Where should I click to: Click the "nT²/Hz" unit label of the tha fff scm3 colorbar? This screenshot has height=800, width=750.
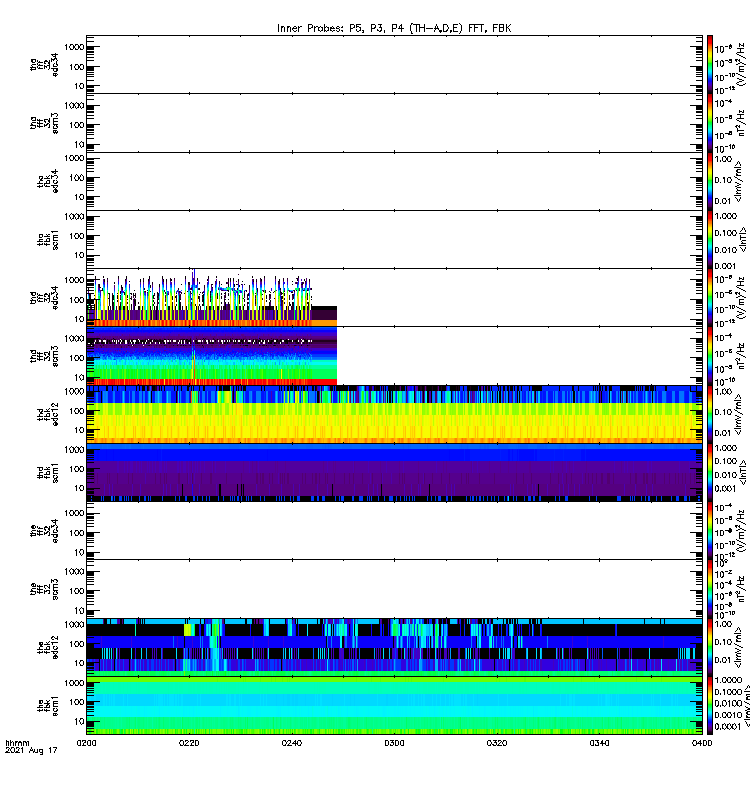[x=741, y=122]
